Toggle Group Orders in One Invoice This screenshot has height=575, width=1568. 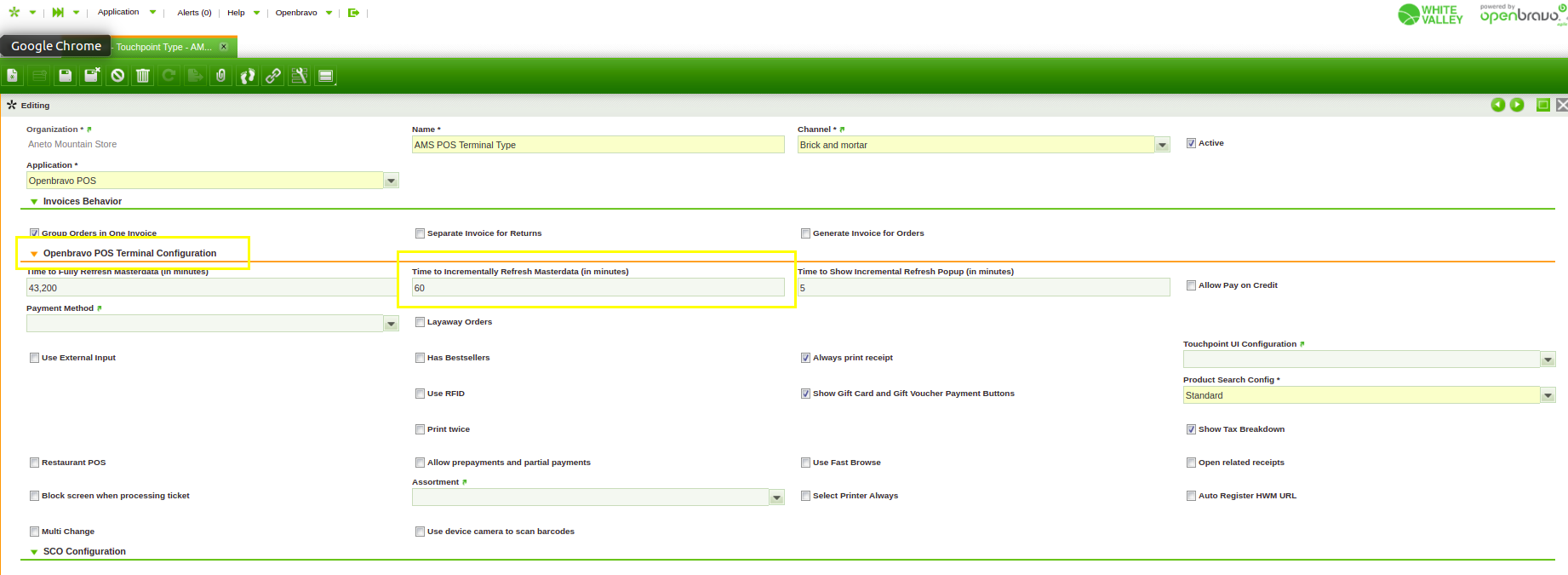pos(34,233)
